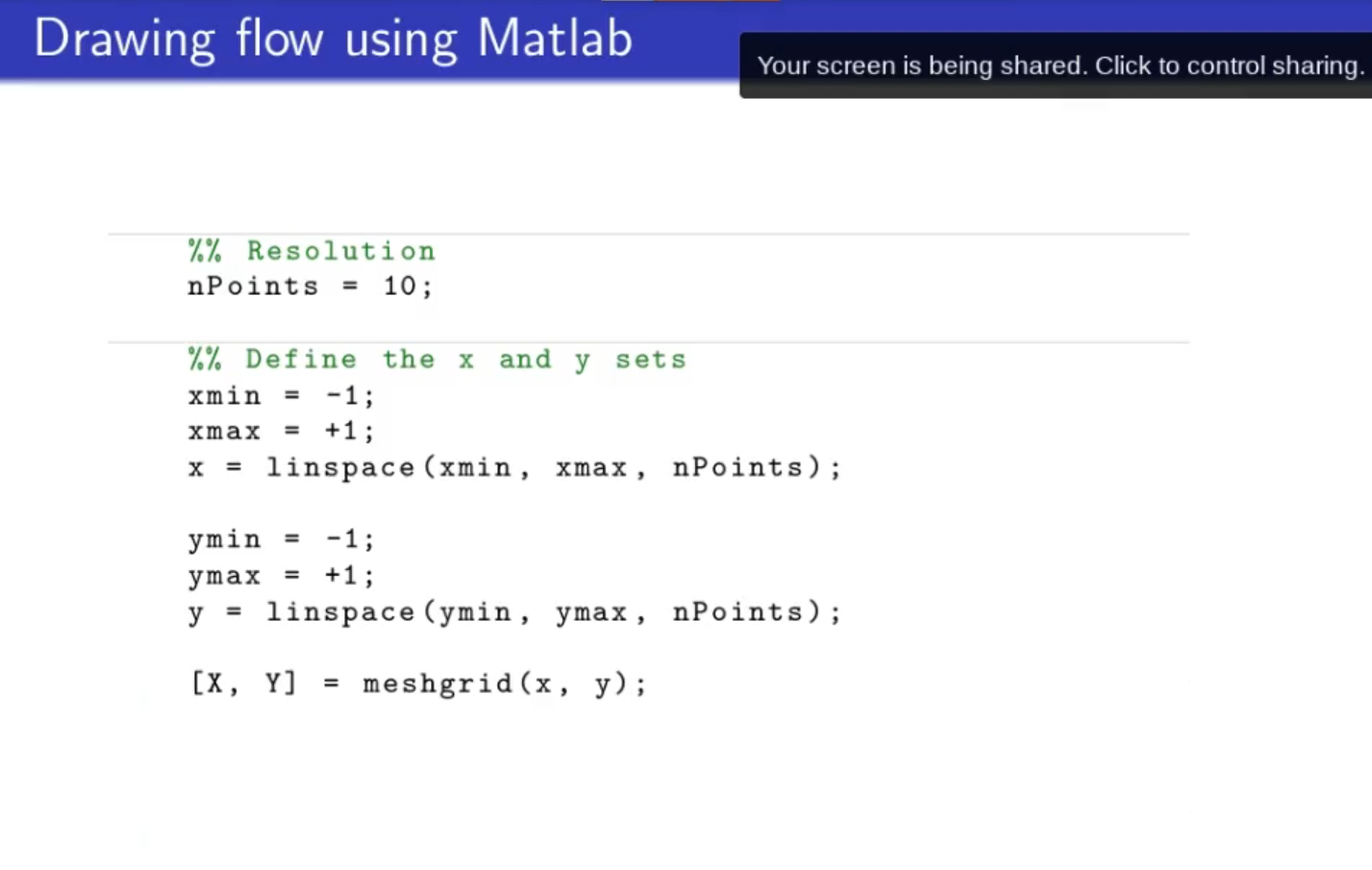Click the 'nPoints' variable in the nPoints = 10 assignment
Image resolution: width=1372 pixels, height=870 pixels.
coord(253,286)
